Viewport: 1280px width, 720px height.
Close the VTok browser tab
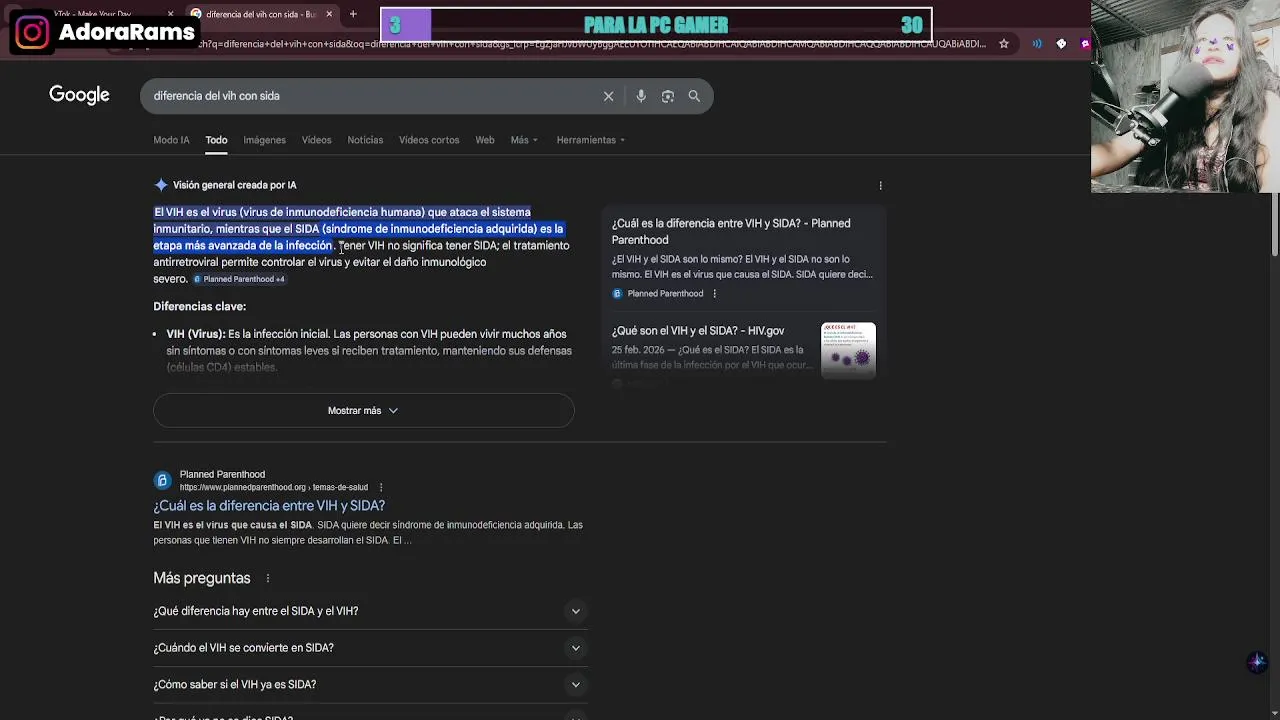click(x=170, y=14)
